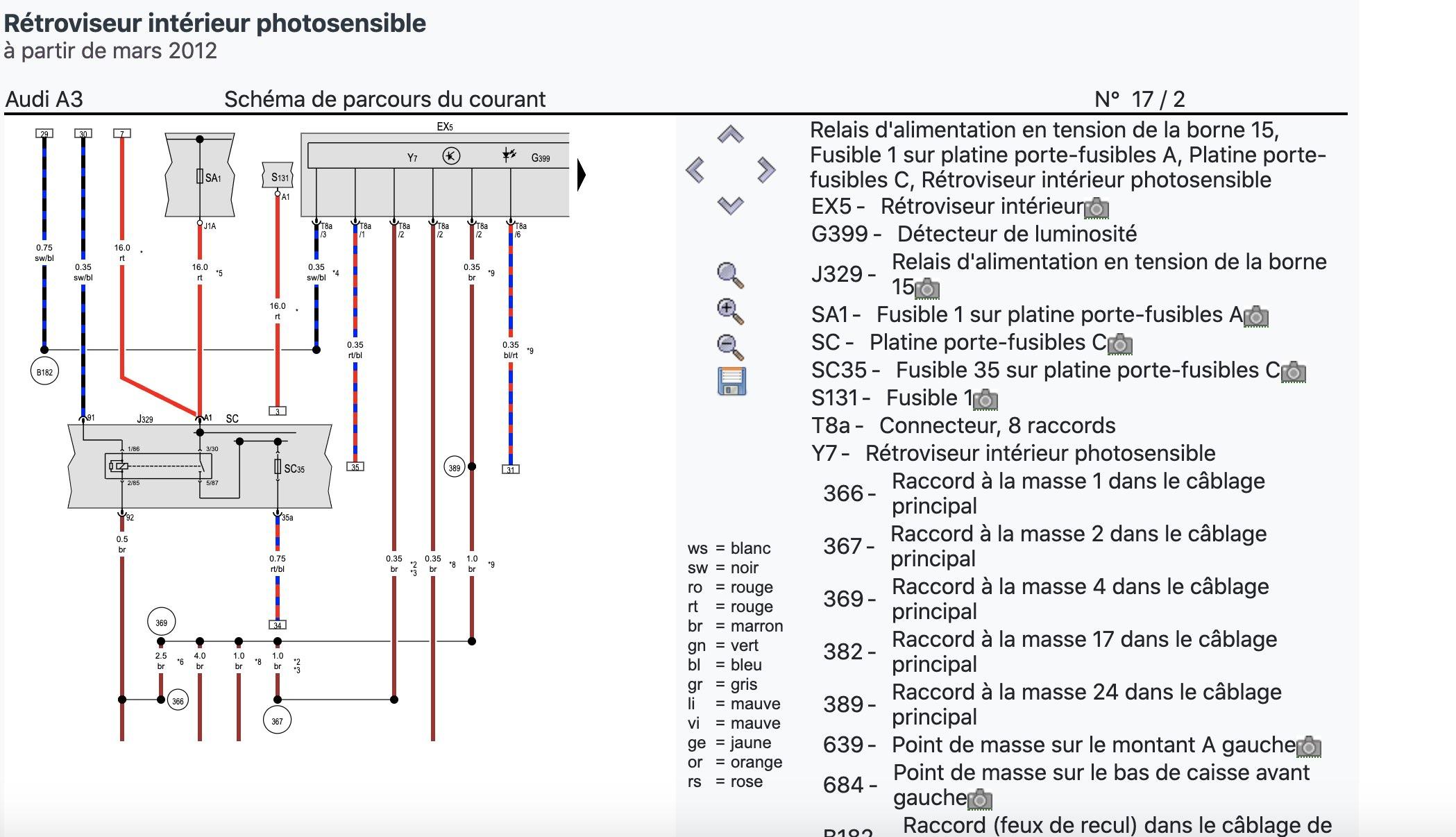Click the G399 sensor label in EX5
The height and width of the screenshot is (837, 1456).
[x=541, y=158]
